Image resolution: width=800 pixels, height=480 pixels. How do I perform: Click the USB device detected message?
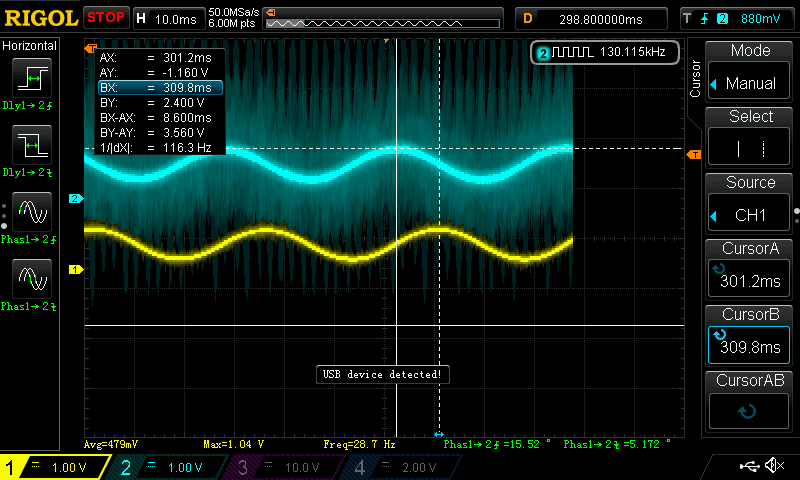click(383, 374)
